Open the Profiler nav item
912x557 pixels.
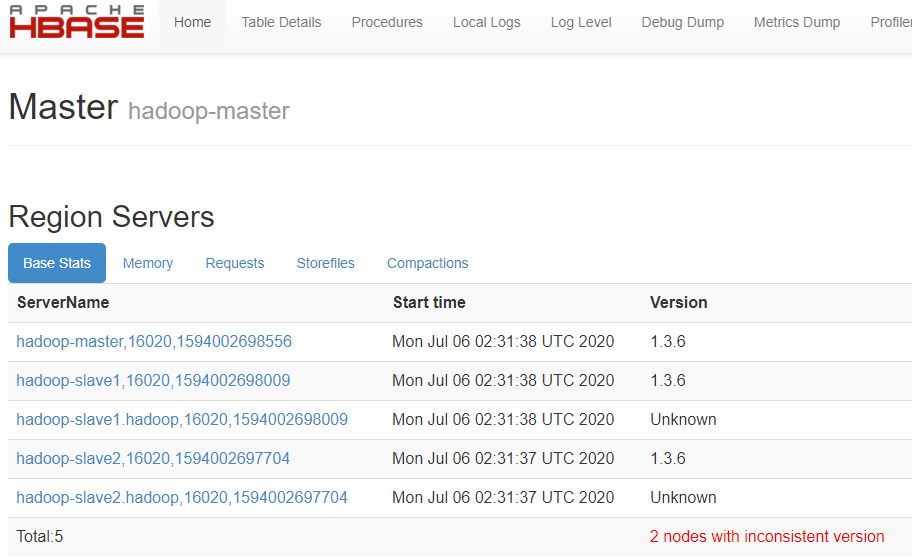890,22
